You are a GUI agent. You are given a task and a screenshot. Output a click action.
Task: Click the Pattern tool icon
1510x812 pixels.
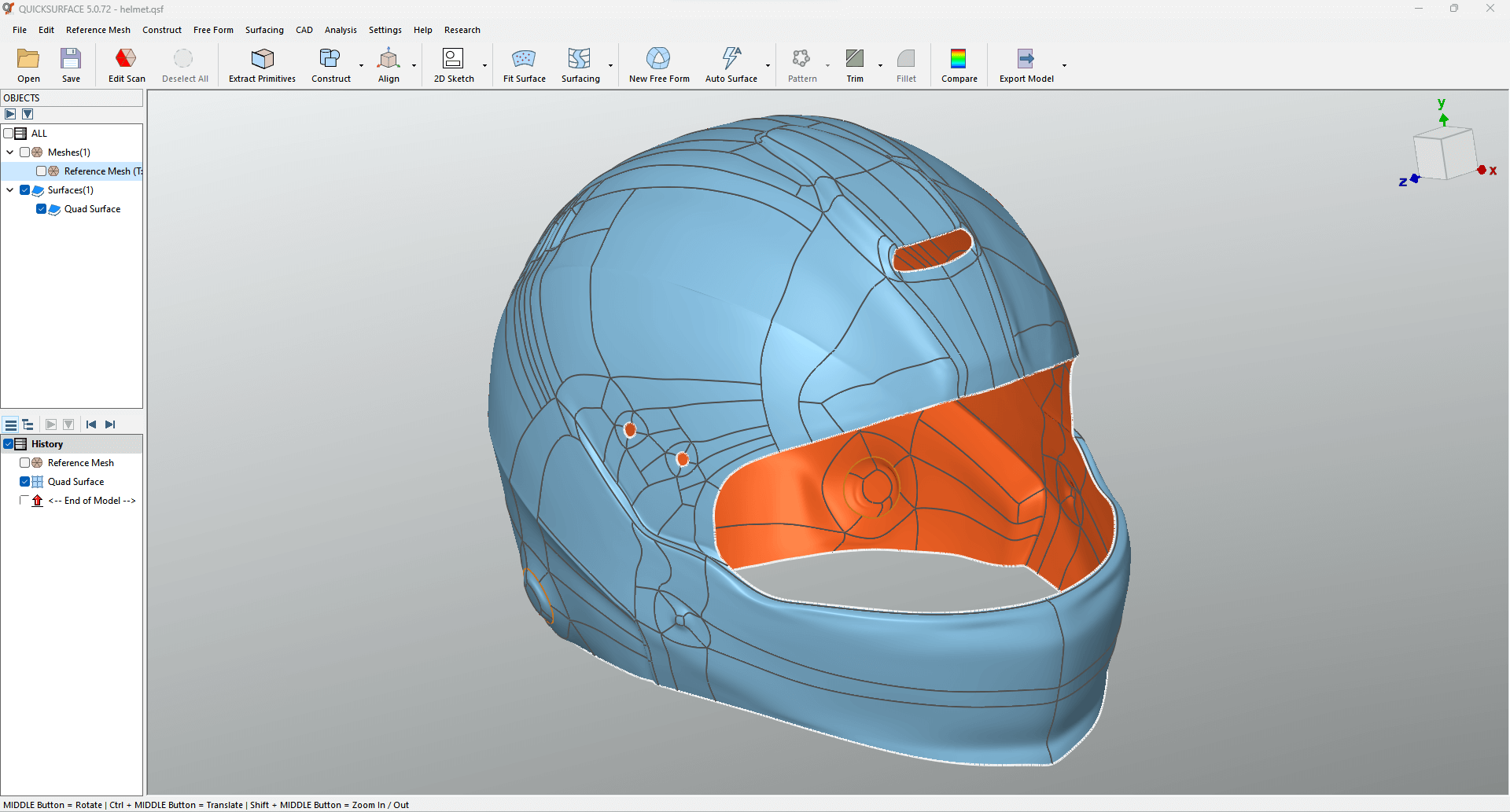(x=801, y=59)
